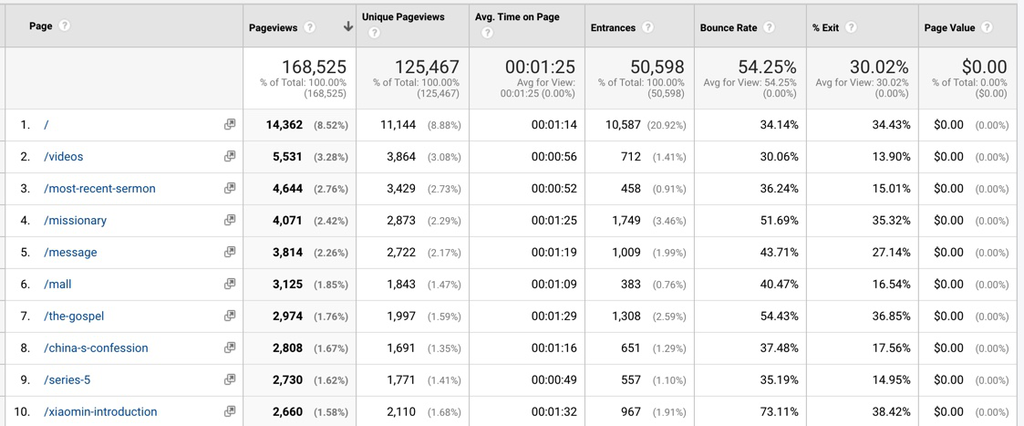Click the /series-5 page link

(69, 380)
